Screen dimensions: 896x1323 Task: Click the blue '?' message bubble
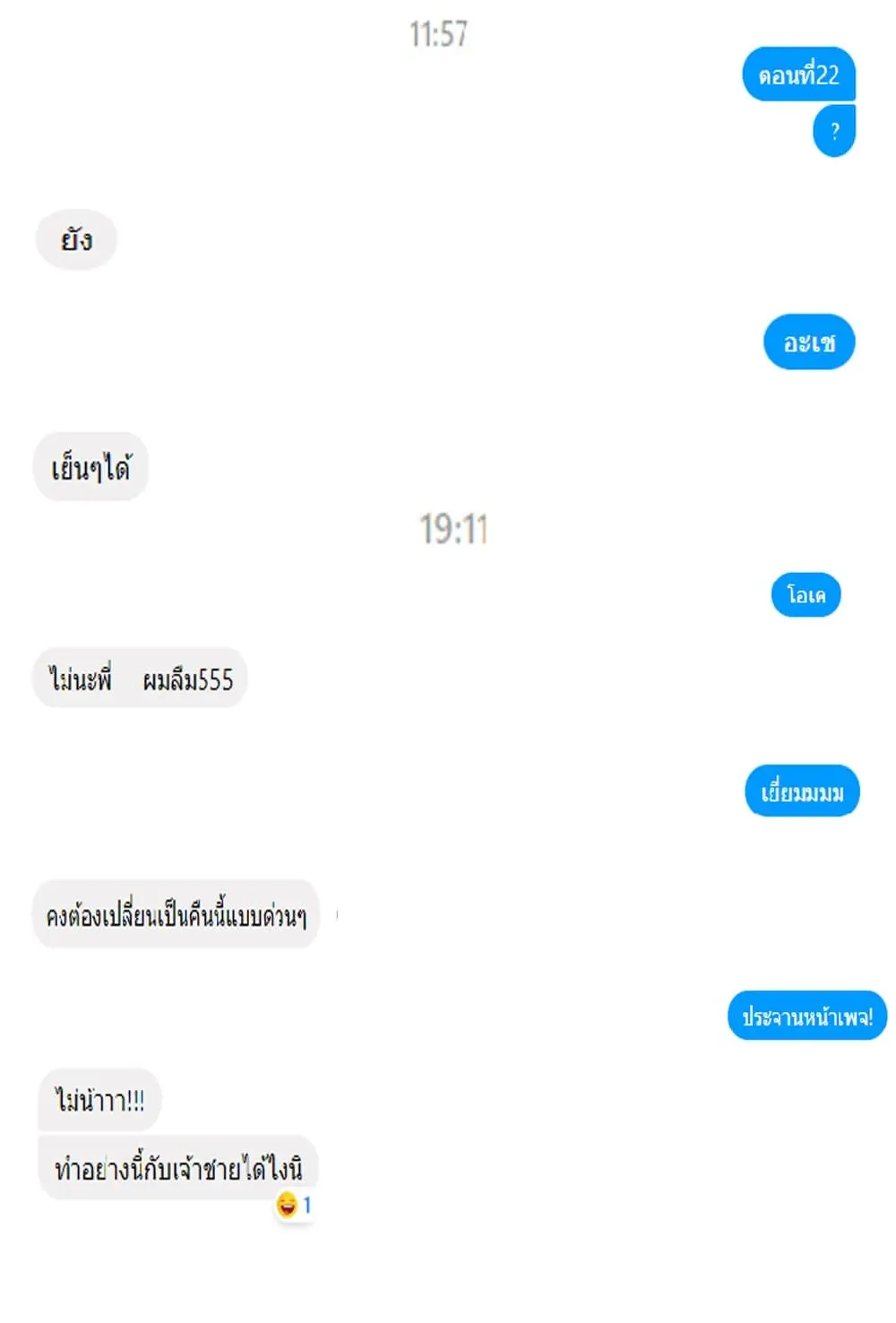[x=834, y=131]
